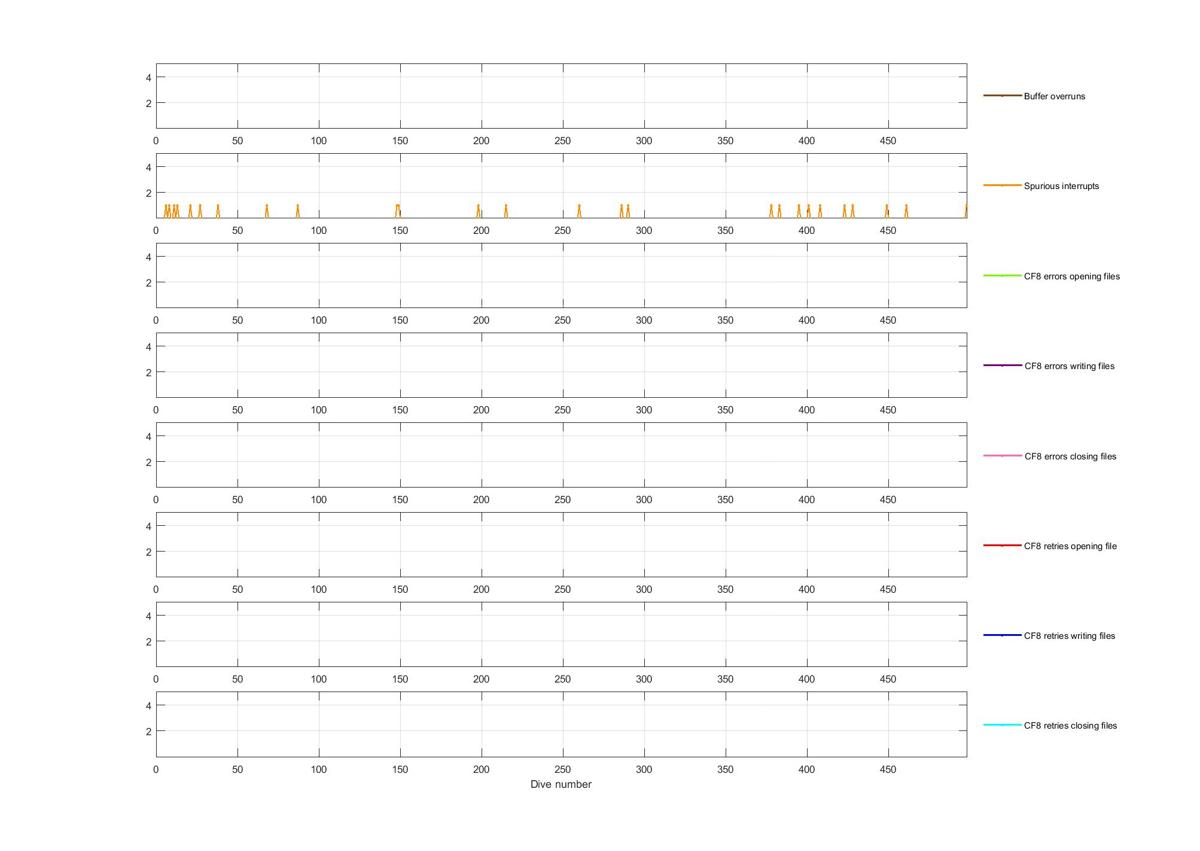Click the spurious interrupt spike near dive 215
1200x851 pixels.
click(x=506, y=211)
